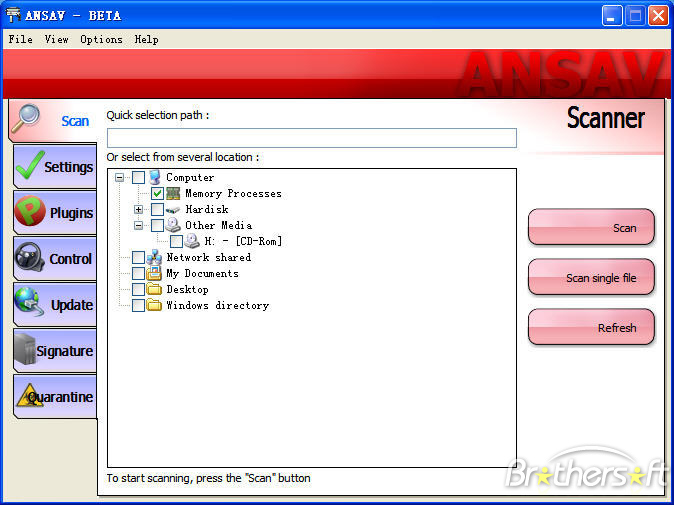
Task: Click the server tower Signature icon
Action: click(x=25, y=349)
